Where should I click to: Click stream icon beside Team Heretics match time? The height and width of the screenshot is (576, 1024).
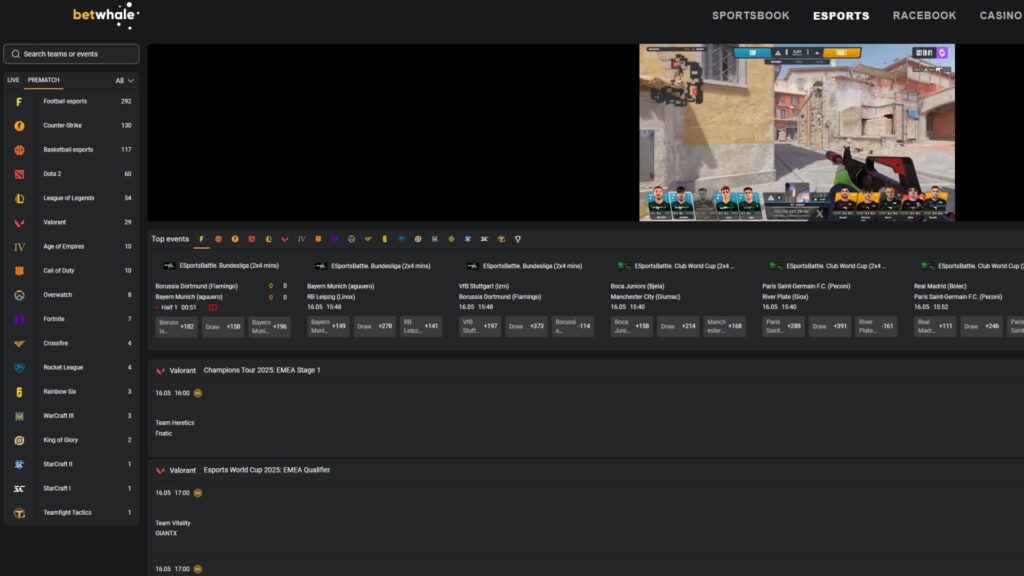pyautogui.click(x=198, y=393)
